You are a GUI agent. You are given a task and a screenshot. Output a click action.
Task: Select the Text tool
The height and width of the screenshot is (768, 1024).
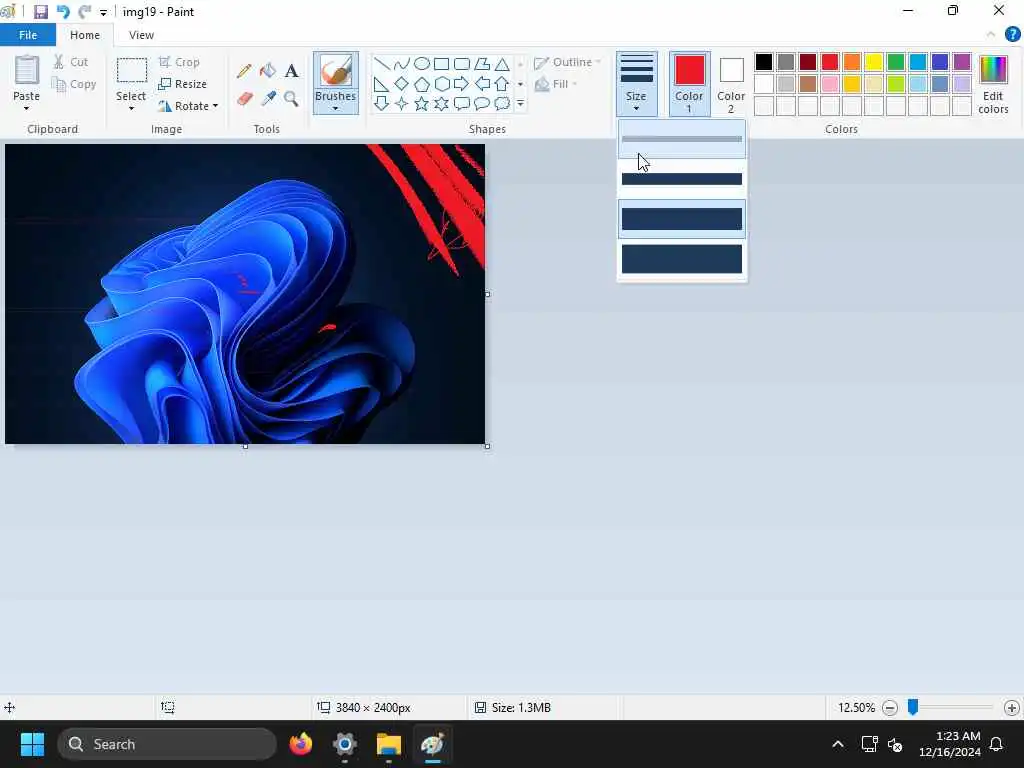291,71
